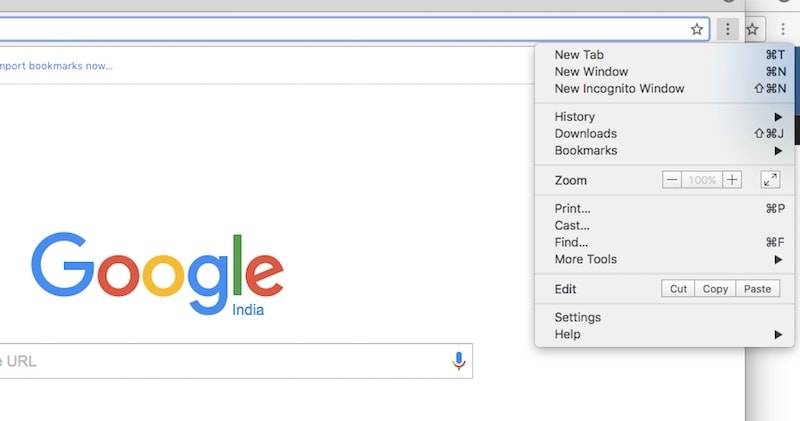Image resolution: width=800 pixels, height=421 pixels.
Task: Click the import bookmarks now link
Action: click(x=57, y=66)
